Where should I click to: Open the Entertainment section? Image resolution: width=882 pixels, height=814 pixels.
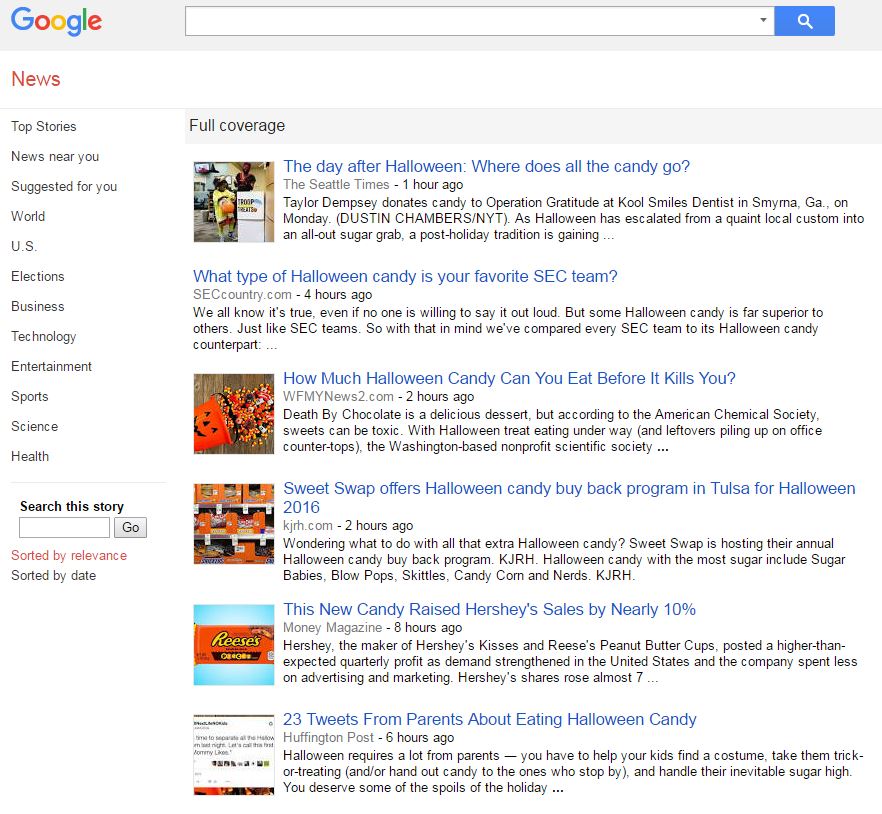click(51, 366)
